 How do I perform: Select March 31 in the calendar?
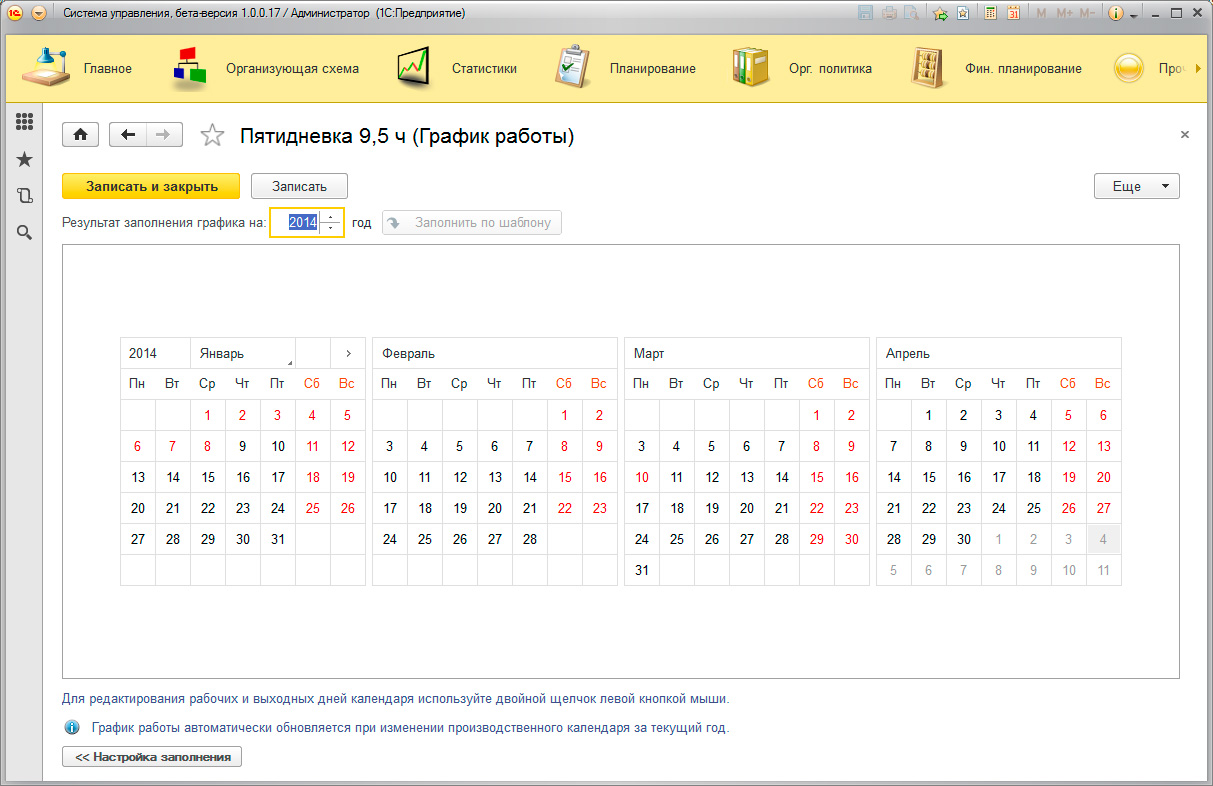click(642, 570)
